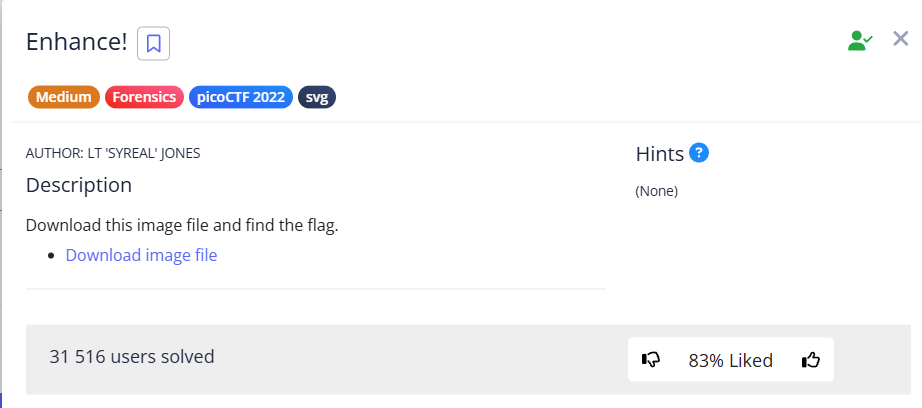922x408 pixels.
Task: Click the challenge description sentence
Action: tap(182, 225)
